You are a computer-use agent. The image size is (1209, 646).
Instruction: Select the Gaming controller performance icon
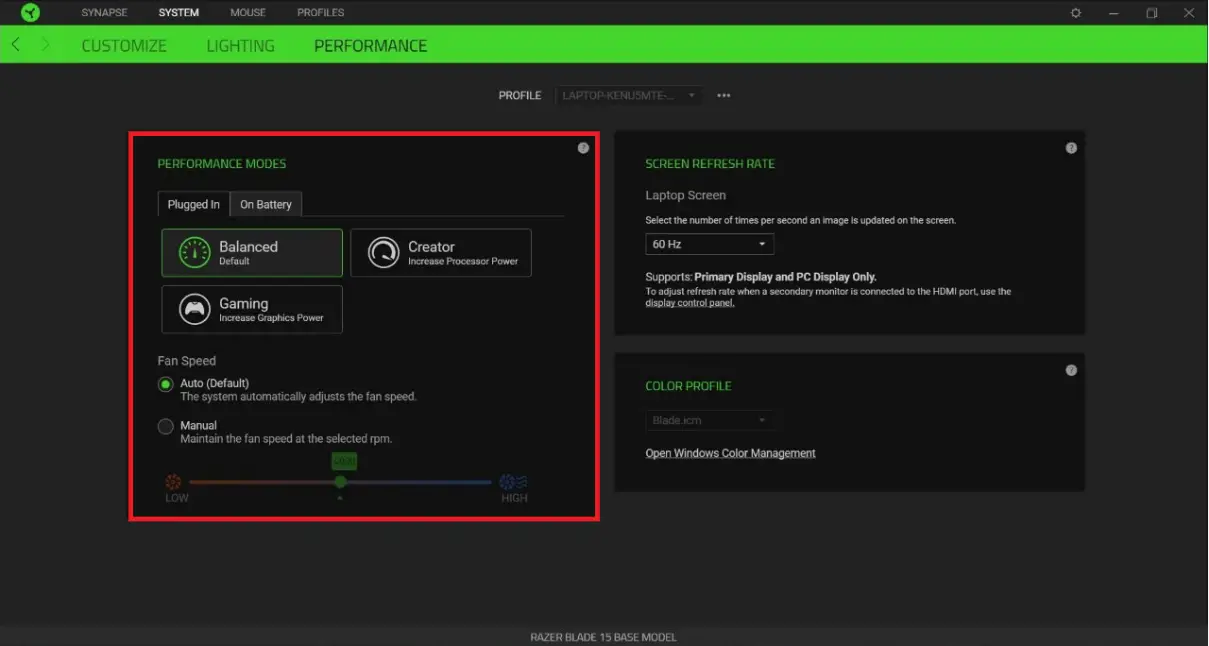pyautogui.click(x=193, y=309)
